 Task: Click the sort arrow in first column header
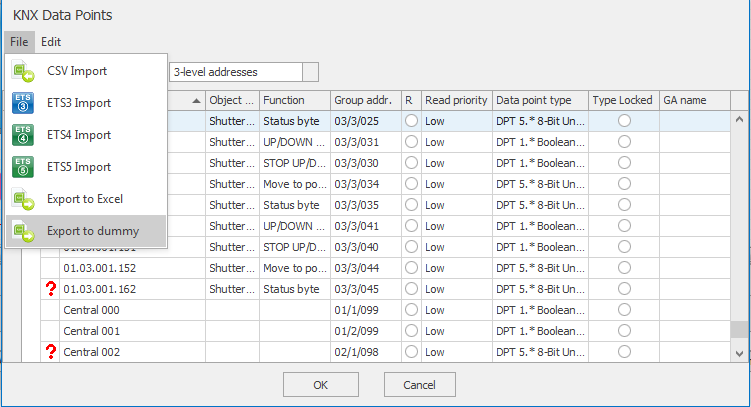(x=196, y=101)
